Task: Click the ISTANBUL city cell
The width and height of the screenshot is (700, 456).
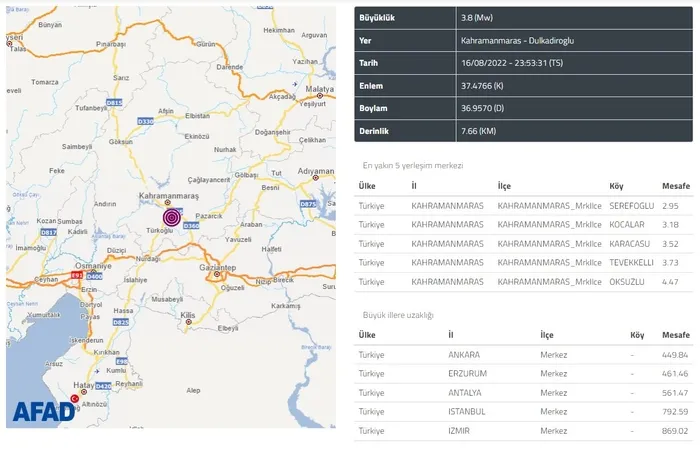Action: coord(467,412)
